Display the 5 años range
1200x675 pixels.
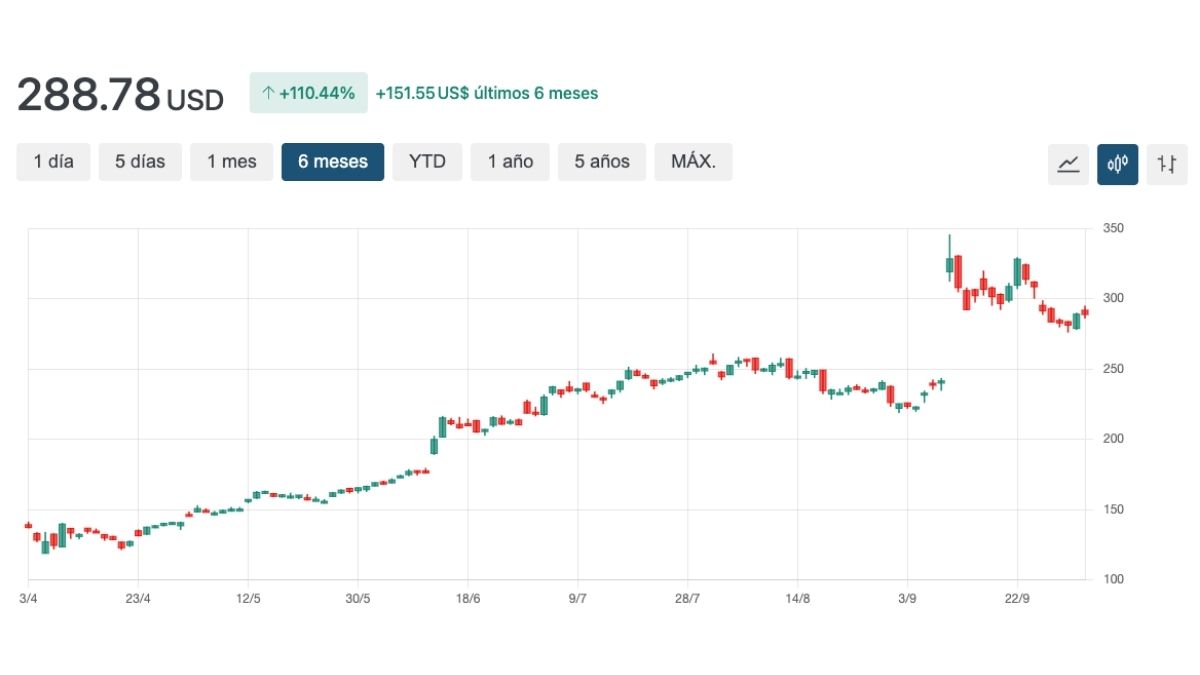[602, 161]
